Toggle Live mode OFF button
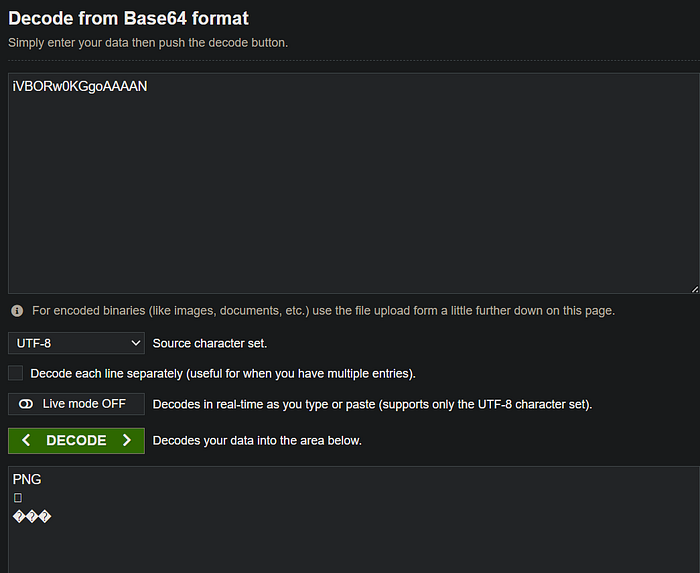Image resolution: width=700 pixels, height=573 pixels. 76,404
